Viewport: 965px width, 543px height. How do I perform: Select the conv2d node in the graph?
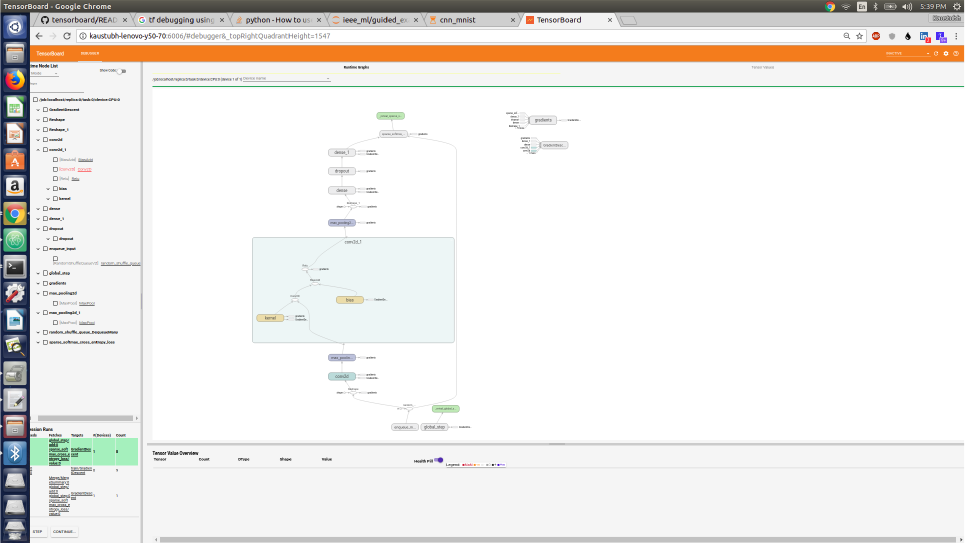click(342, 376)
